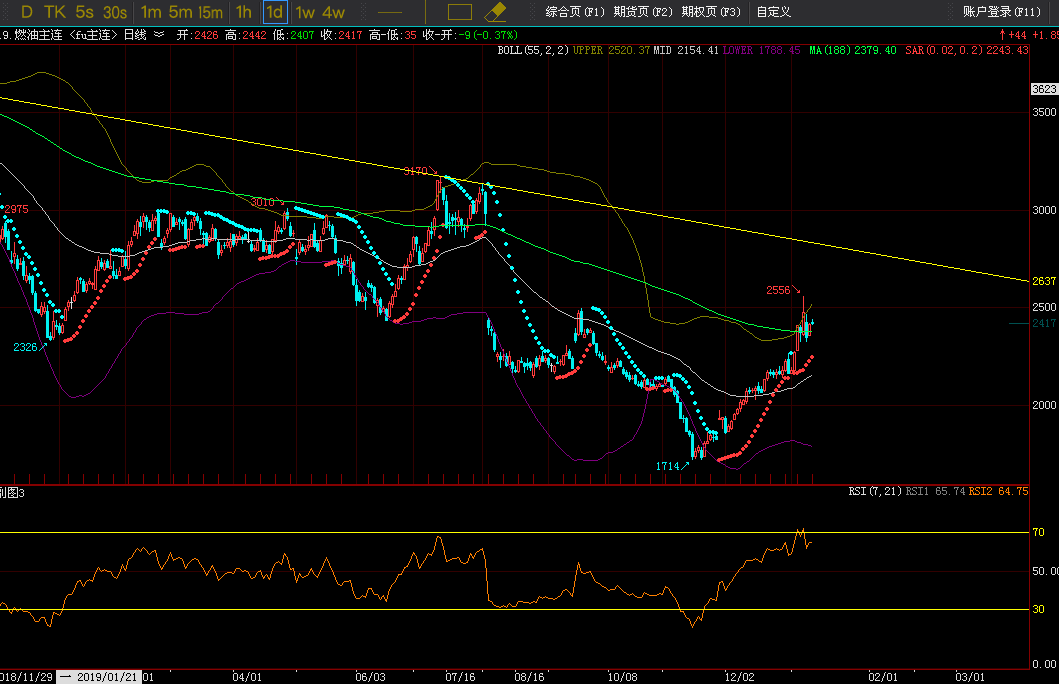Image resolution: width=1059 pixels, height=684 pixels.
Task: Click the 副图3 sub-chart label
Action: pyautogui.click(x=12, y=493)
